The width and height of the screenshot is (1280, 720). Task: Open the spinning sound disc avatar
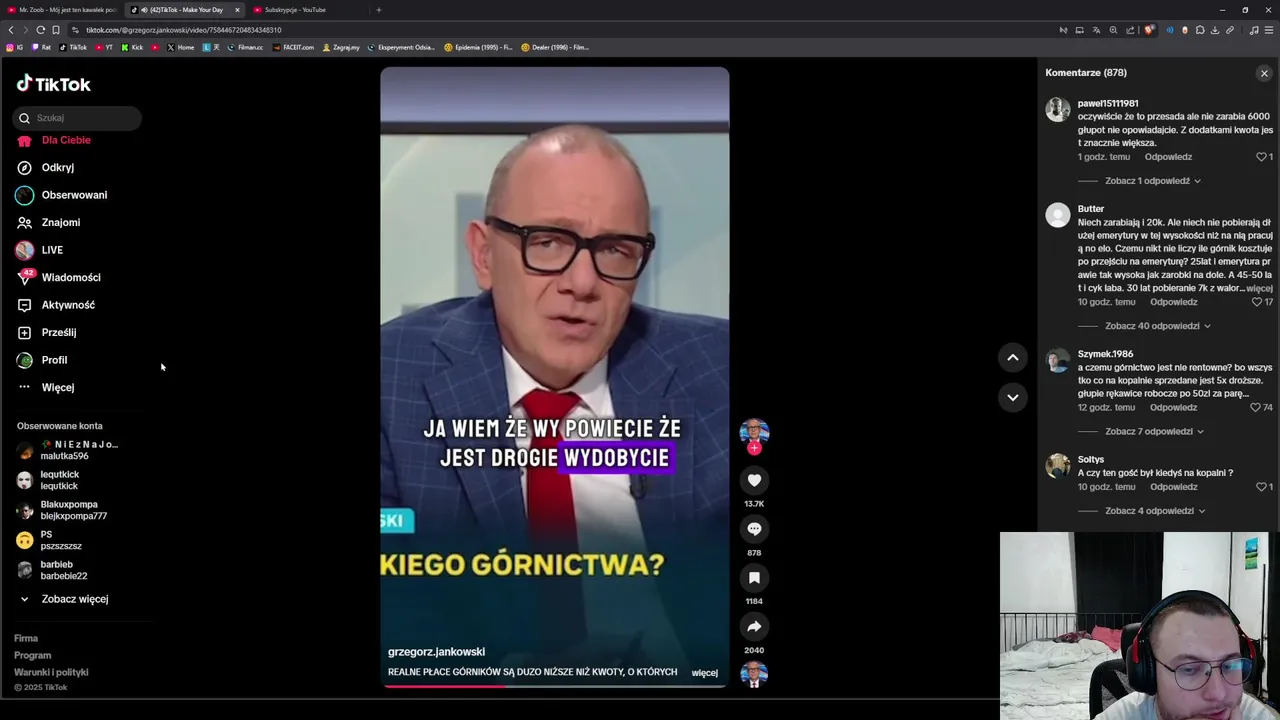click(x=754, y=675)
